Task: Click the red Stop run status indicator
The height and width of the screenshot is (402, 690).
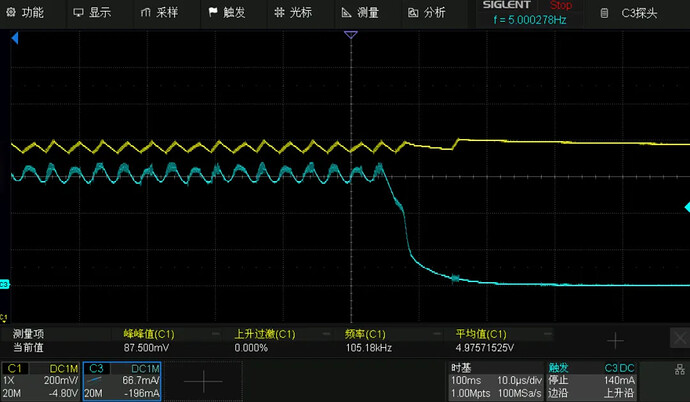Action: tap(561, 6)
